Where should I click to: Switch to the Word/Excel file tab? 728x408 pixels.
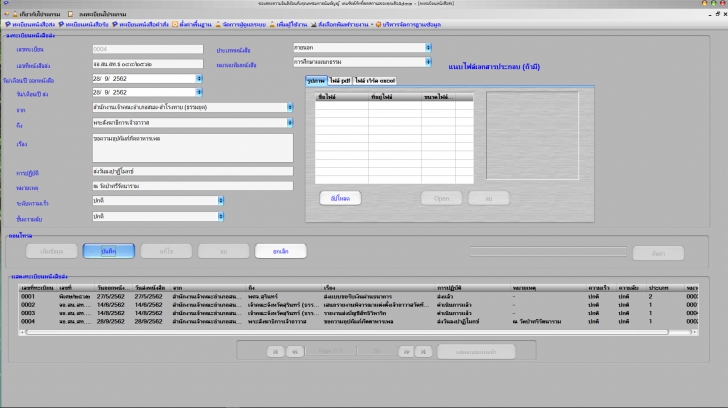coord(375,81)
